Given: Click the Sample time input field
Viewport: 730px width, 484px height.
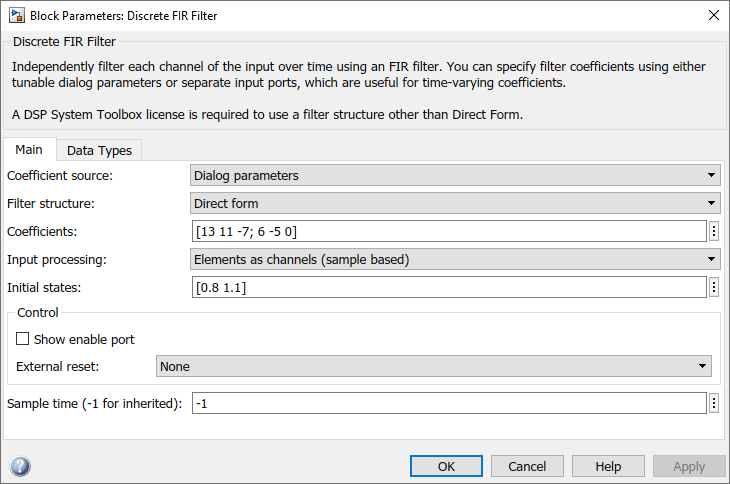Looking at the screenshot, I should [449, 403].
